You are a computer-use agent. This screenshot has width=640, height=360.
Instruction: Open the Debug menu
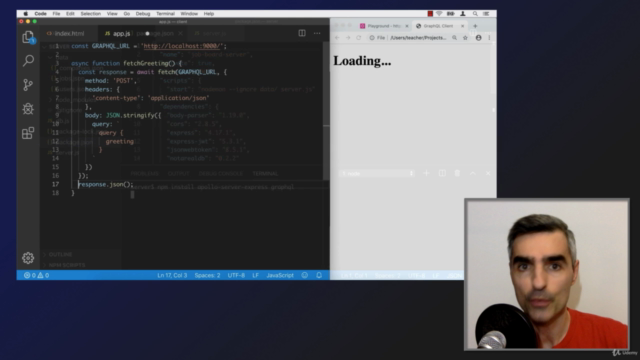pyautogui.click(x=143, y=13)
